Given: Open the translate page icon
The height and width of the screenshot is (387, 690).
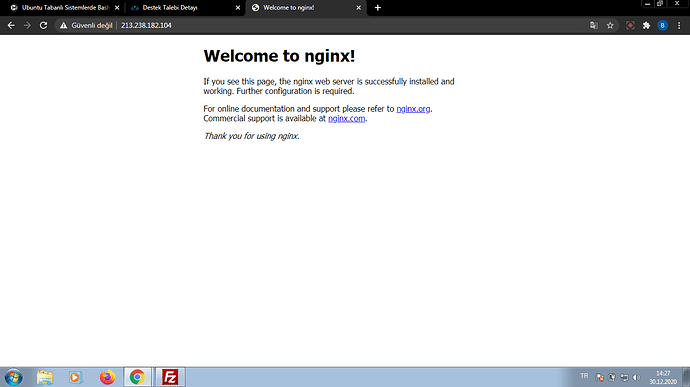Looking at the screenshot, I should point(594,26).
